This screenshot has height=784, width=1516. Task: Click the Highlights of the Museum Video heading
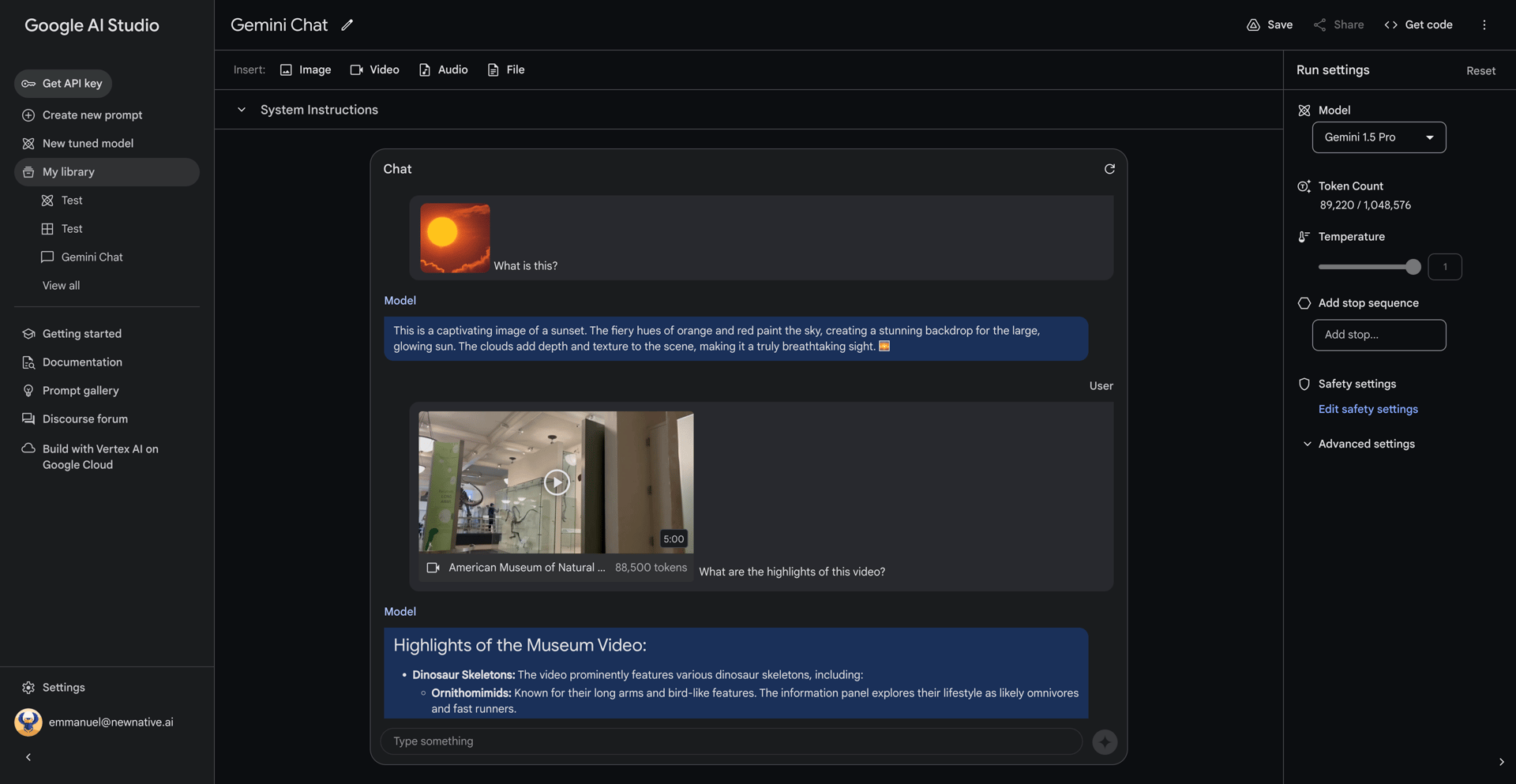click(x=520, y=645)
